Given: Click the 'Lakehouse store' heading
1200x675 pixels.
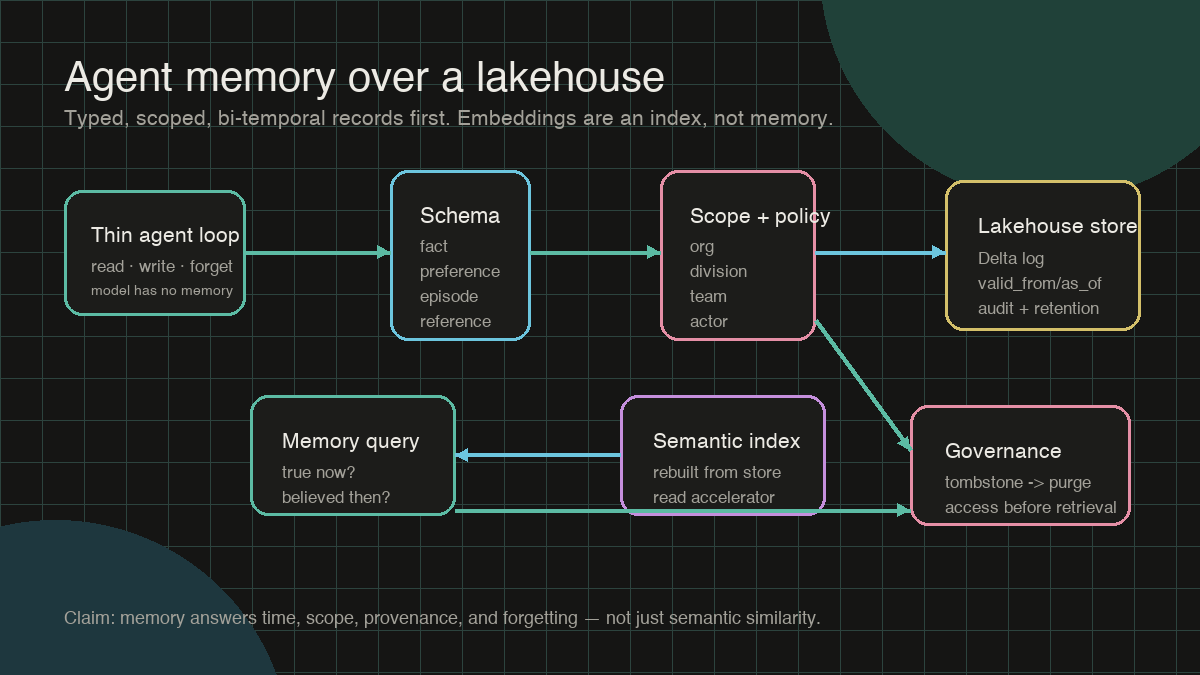Looking at the screenshot, I should click(1058, 226).
